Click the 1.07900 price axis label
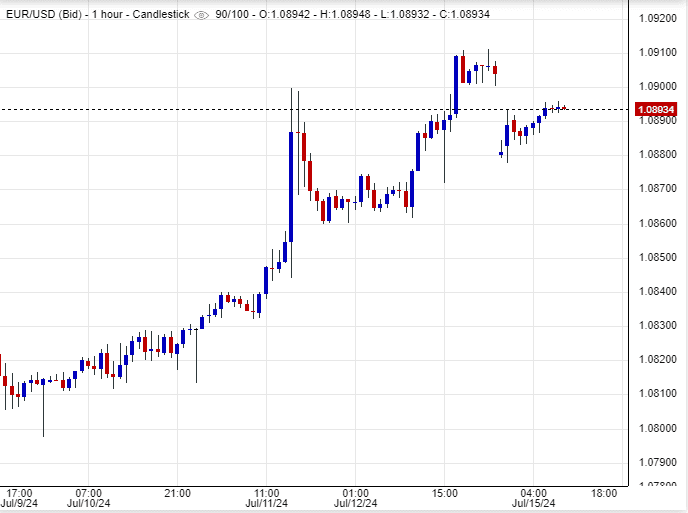This screenshot has height=513, width=688. point(656,462)
